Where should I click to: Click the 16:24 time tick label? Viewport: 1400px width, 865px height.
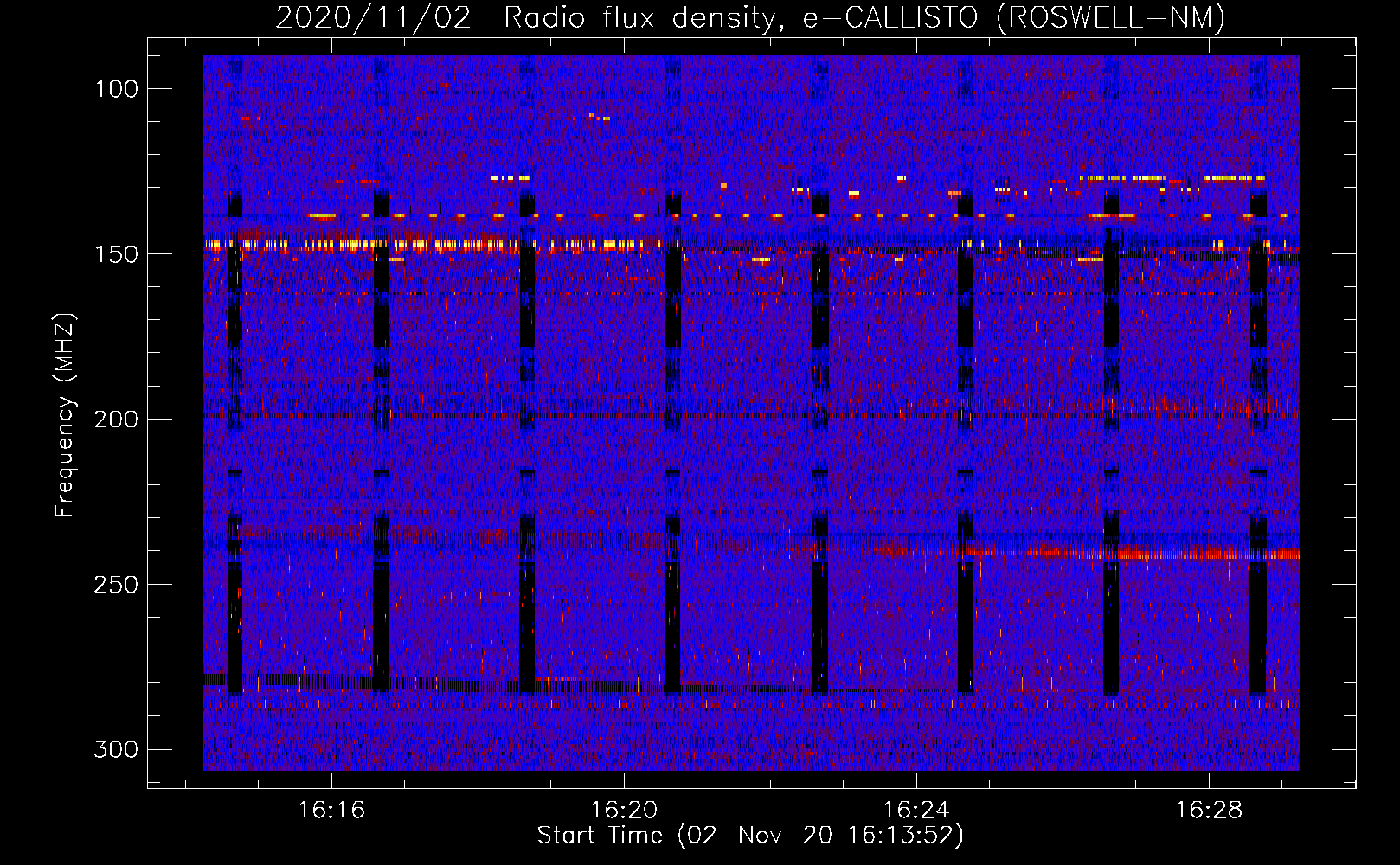click(916, 811)
